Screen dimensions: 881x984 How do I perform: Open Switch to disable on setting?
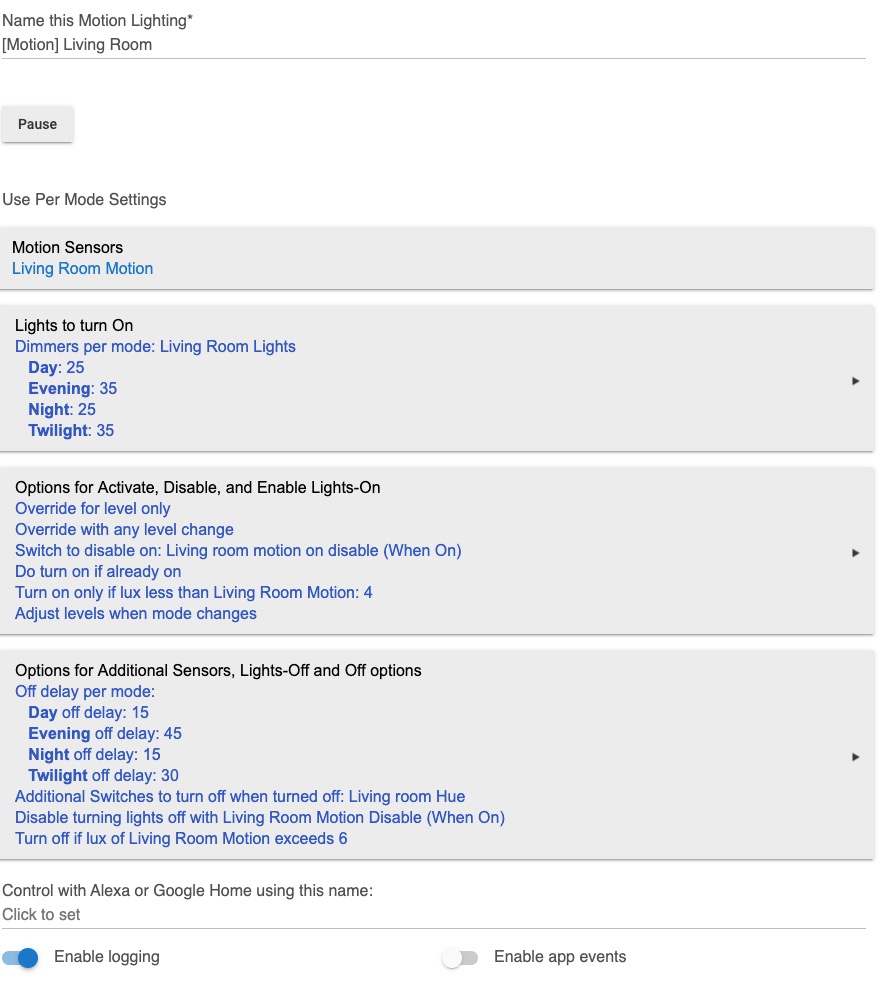click(x=238, y=550)
